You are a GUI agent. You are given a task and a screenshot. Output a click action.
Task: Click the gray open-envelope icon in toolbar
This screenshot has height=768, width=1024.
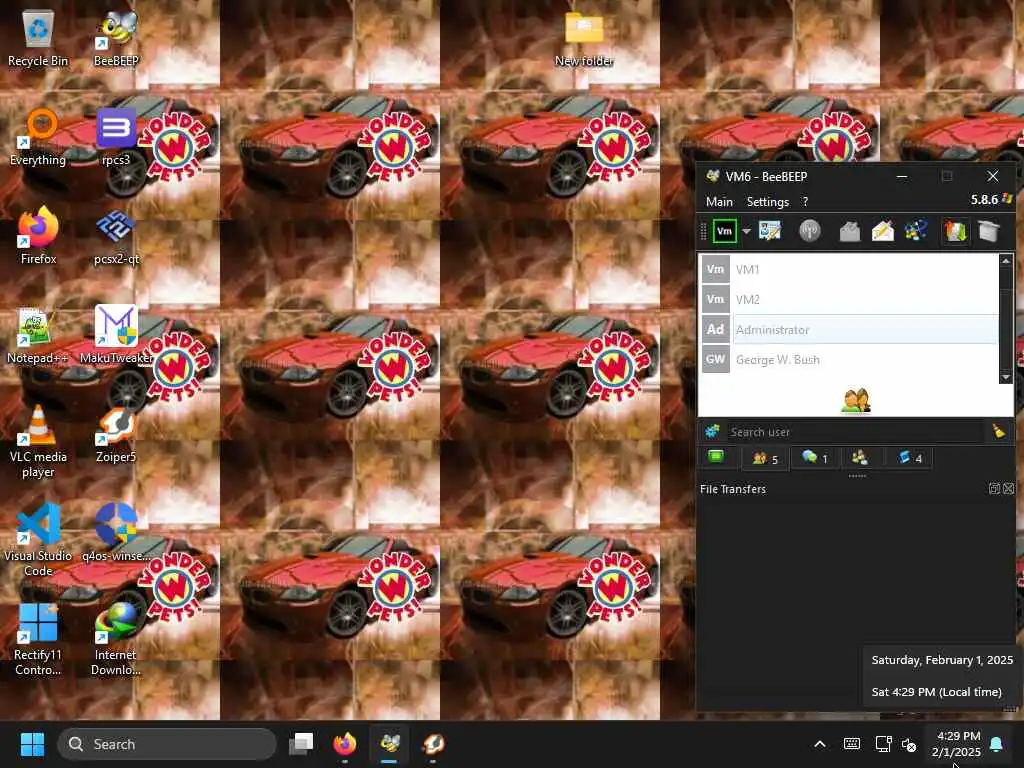click(x=850, y=231)
